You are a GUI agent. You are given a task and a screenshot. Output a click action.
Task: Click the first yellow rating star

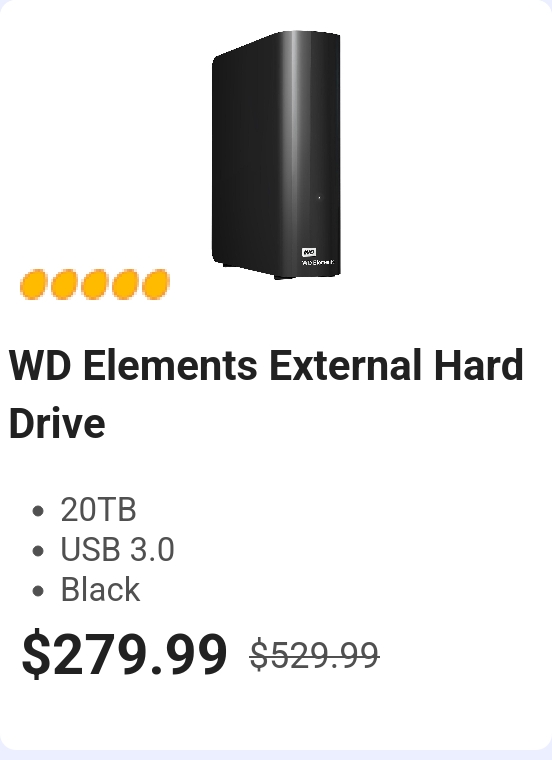[x=34, y=285]
